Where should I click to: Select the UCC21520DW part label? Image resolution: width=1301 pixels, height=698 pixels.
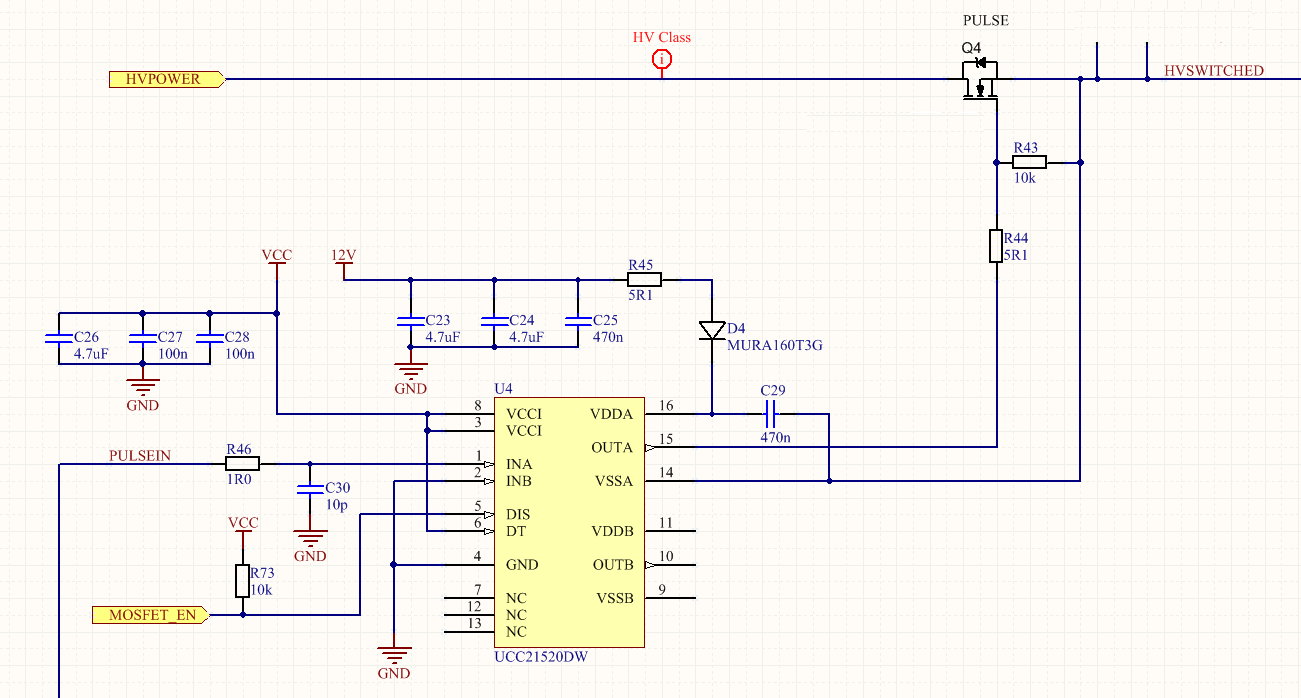(540, 656)
